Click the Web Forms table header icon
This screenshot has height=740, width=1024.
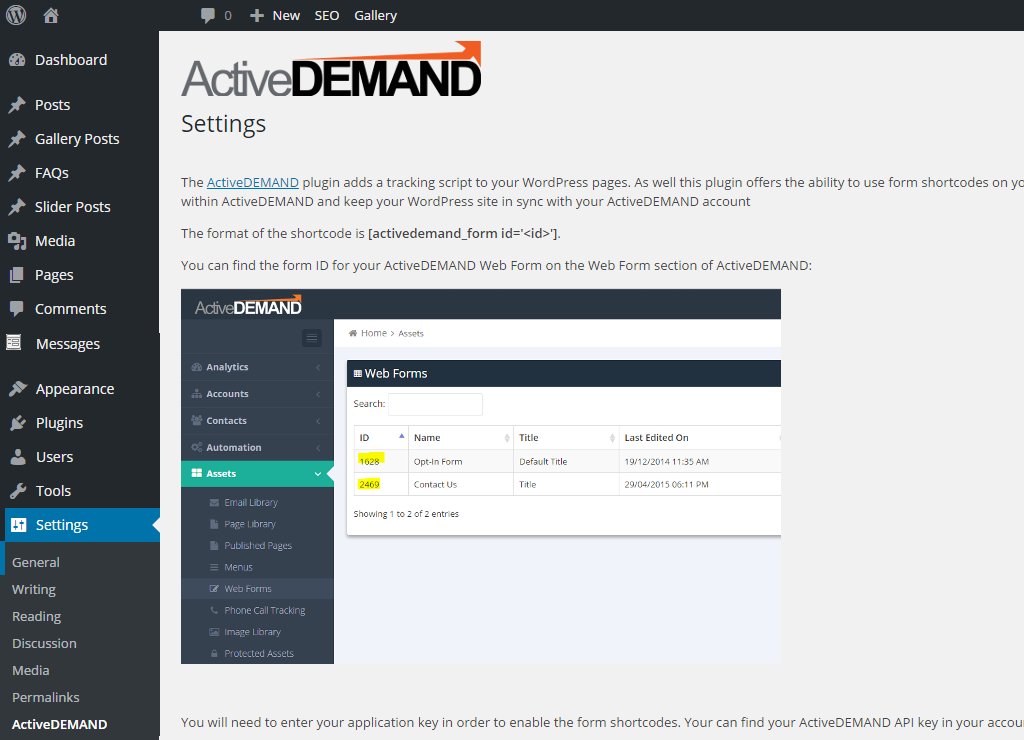(357, 374)
